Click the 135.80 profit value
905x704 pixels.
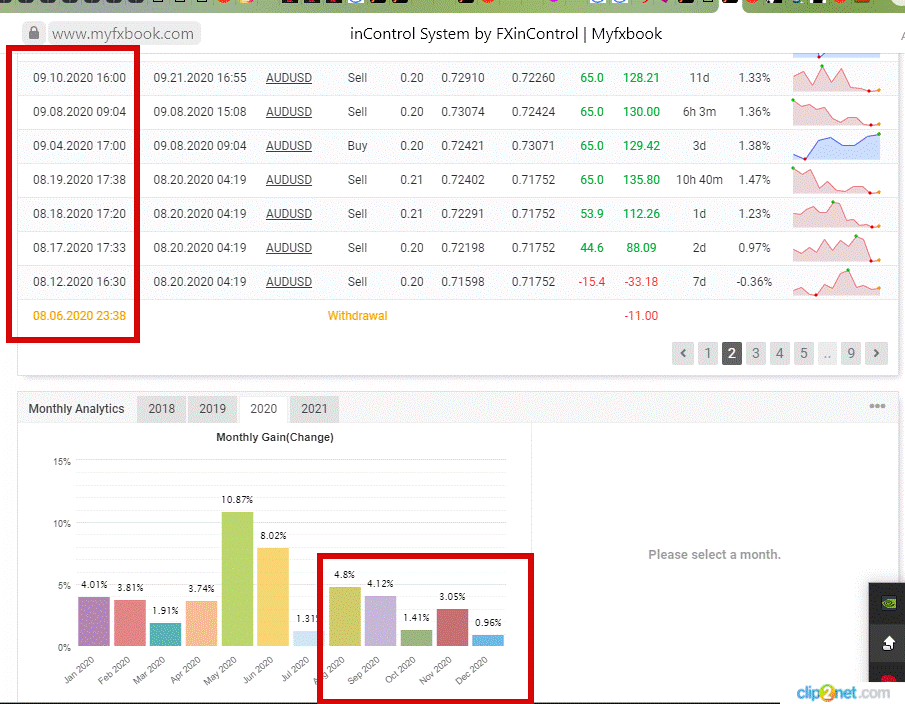coord(641,180)
